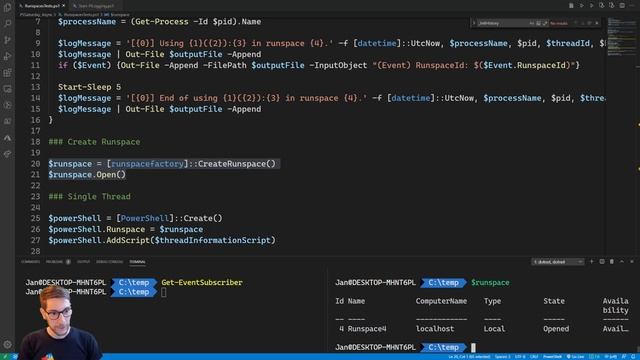Close the bottom panel
640x360 pixels.
(632, 262)
